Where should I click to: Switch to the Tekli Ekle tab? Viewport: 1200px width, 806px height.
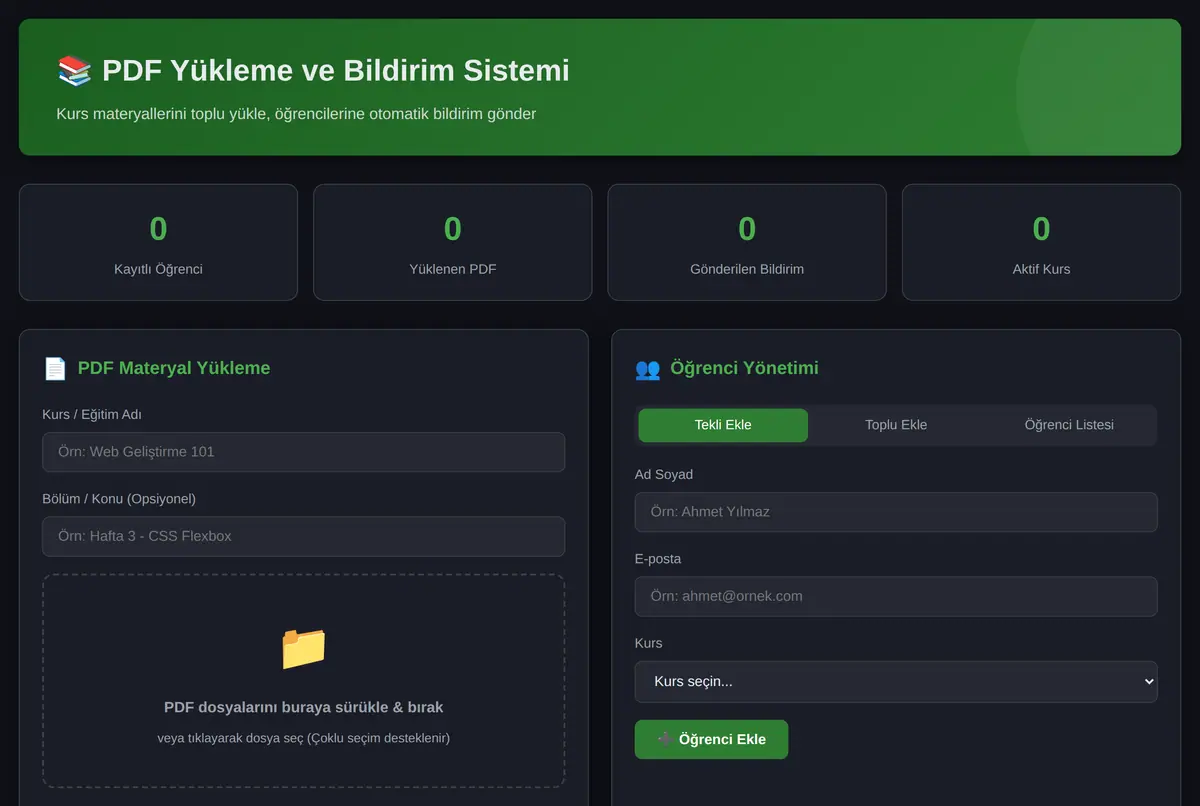click(723, 425)
